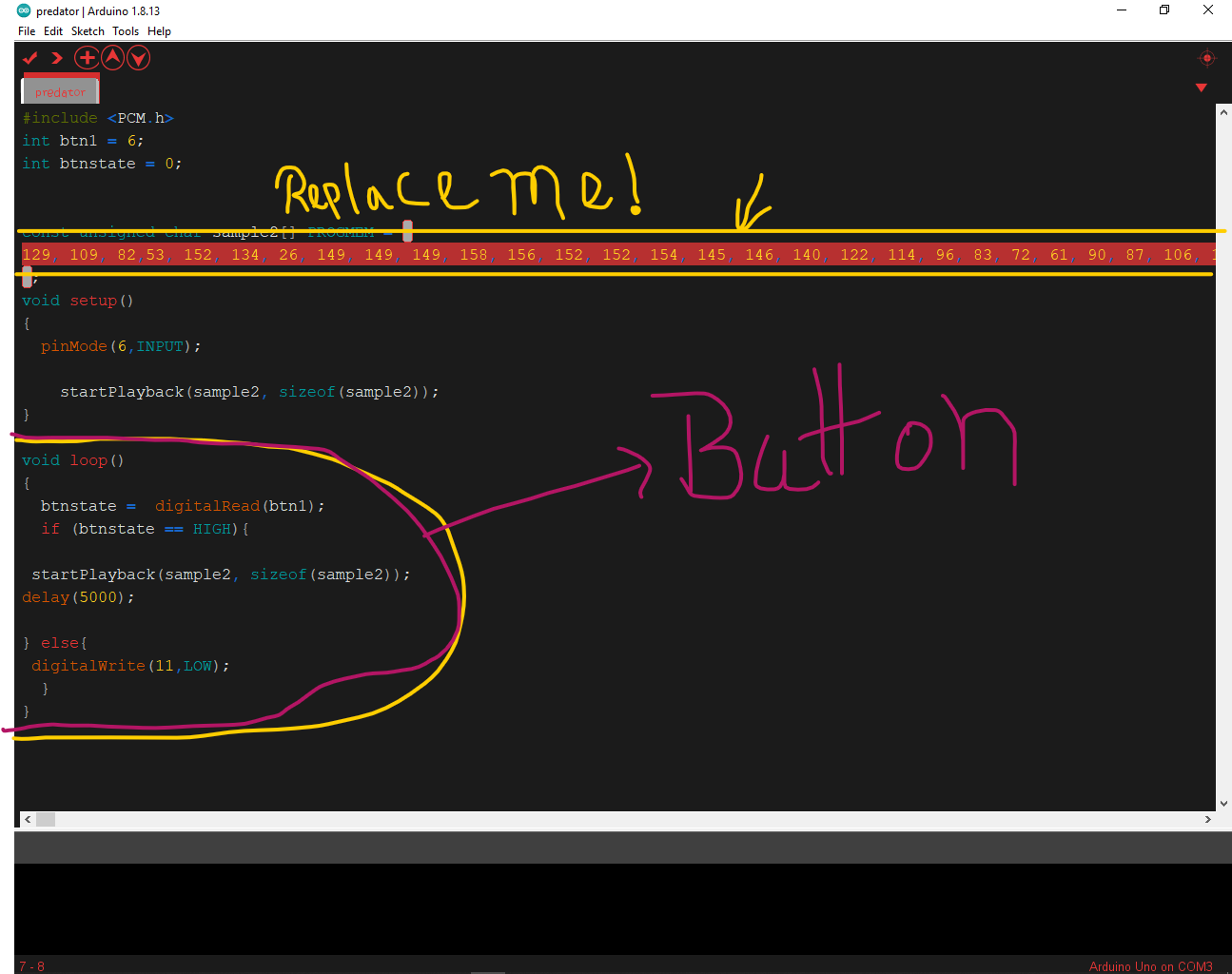
Task: Click 'digitalRead' in the loop function
Action: (x=207, y=506)
